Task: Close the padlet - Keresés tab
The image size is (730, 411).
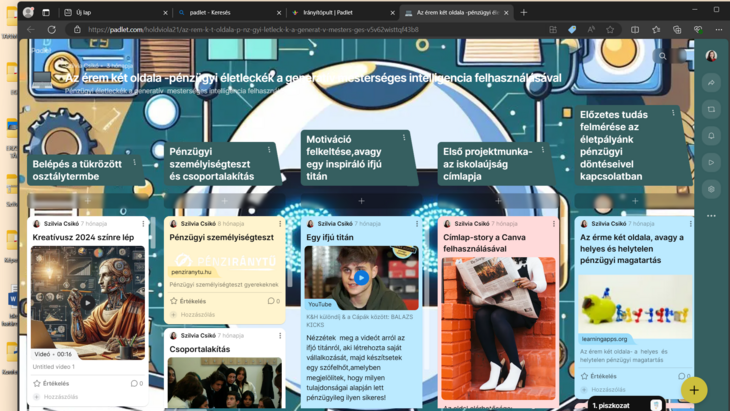Action: click(279, 13)
